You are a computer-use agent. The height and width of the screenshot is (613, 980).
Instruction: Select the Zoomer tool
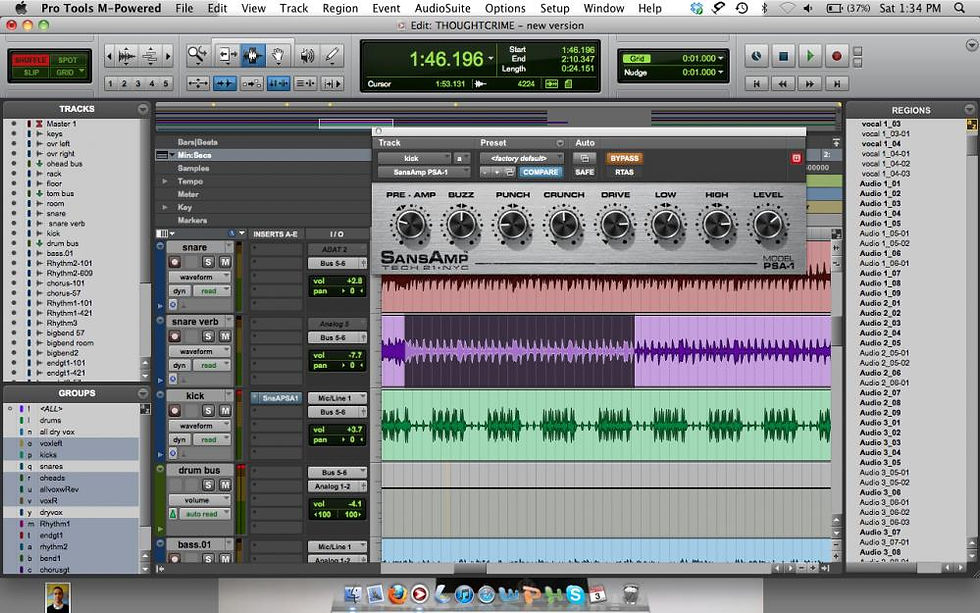click(x=198, y=56)
